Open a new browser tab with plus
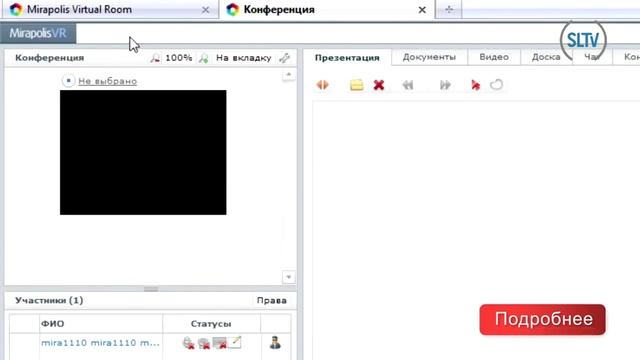The width and height of the screenshot is (640, 360). pyautogui.click(x=449, y=9)
